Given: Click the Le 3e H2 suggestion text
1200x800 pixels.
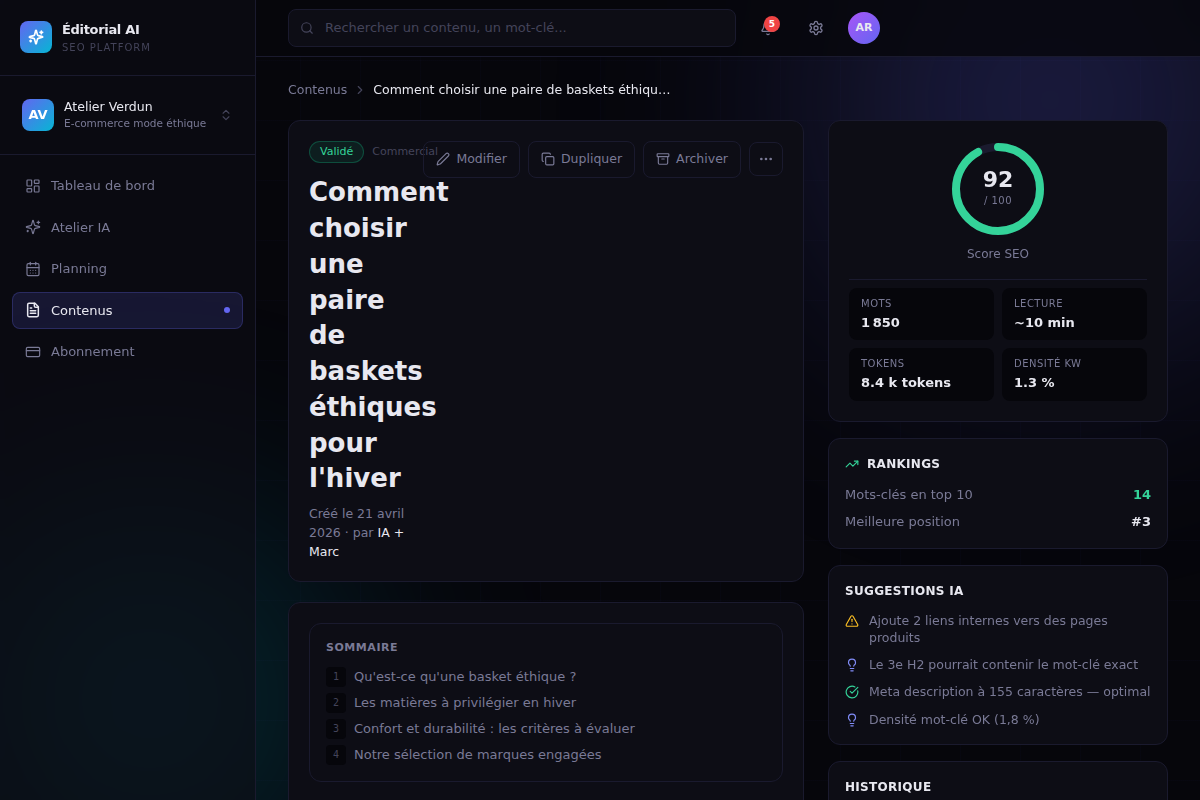Looking at the screenshot, I should click(x=1003, y=665).
